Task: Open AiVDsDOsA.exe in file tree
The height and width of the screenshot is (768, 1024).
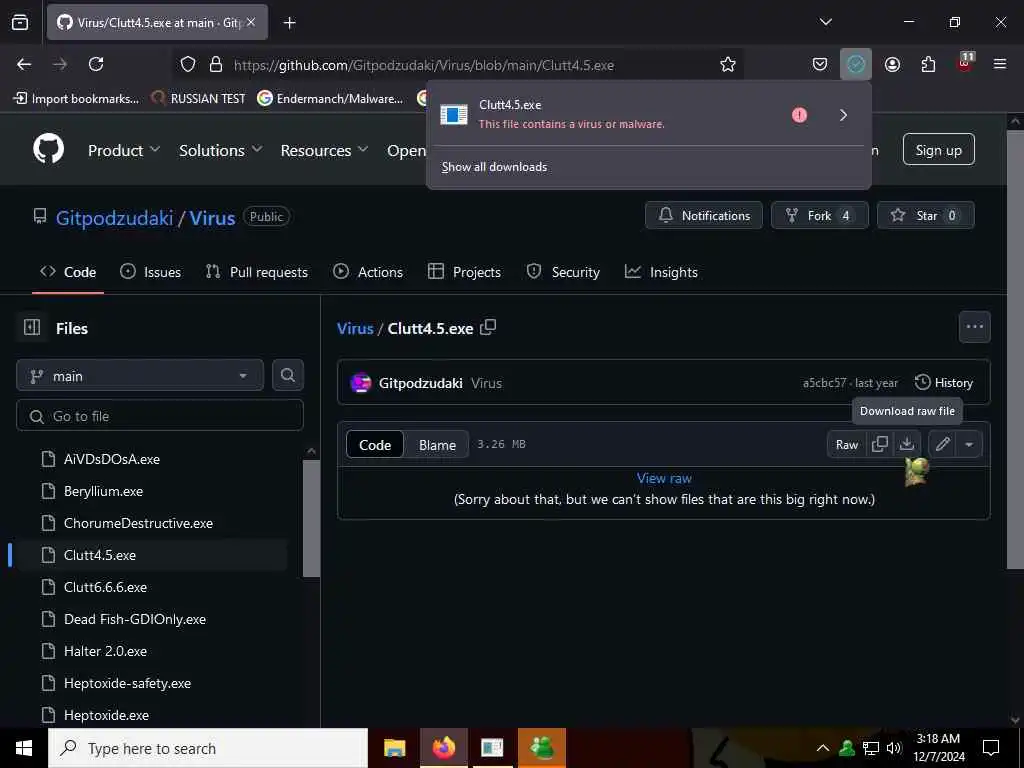Action: (112, 459)
